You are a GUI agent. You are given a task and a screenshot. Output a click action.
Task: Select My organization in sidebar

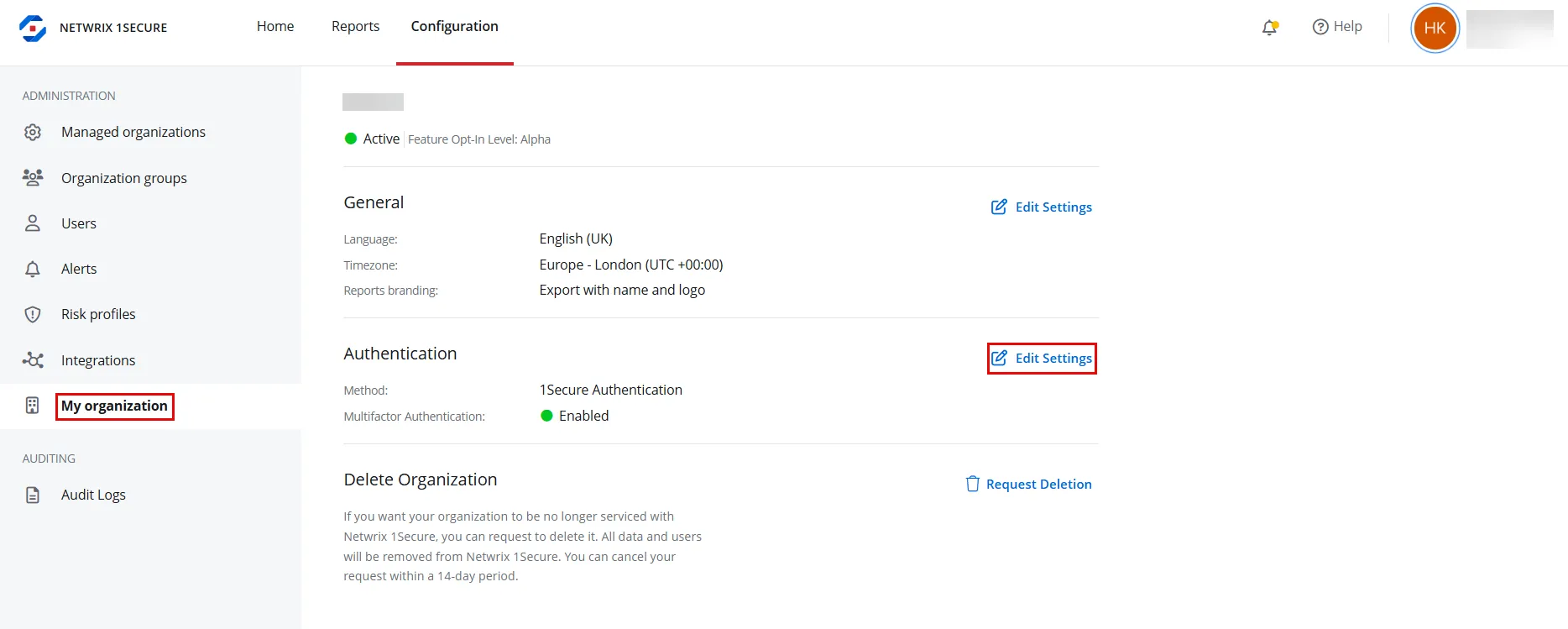[114, 406]
